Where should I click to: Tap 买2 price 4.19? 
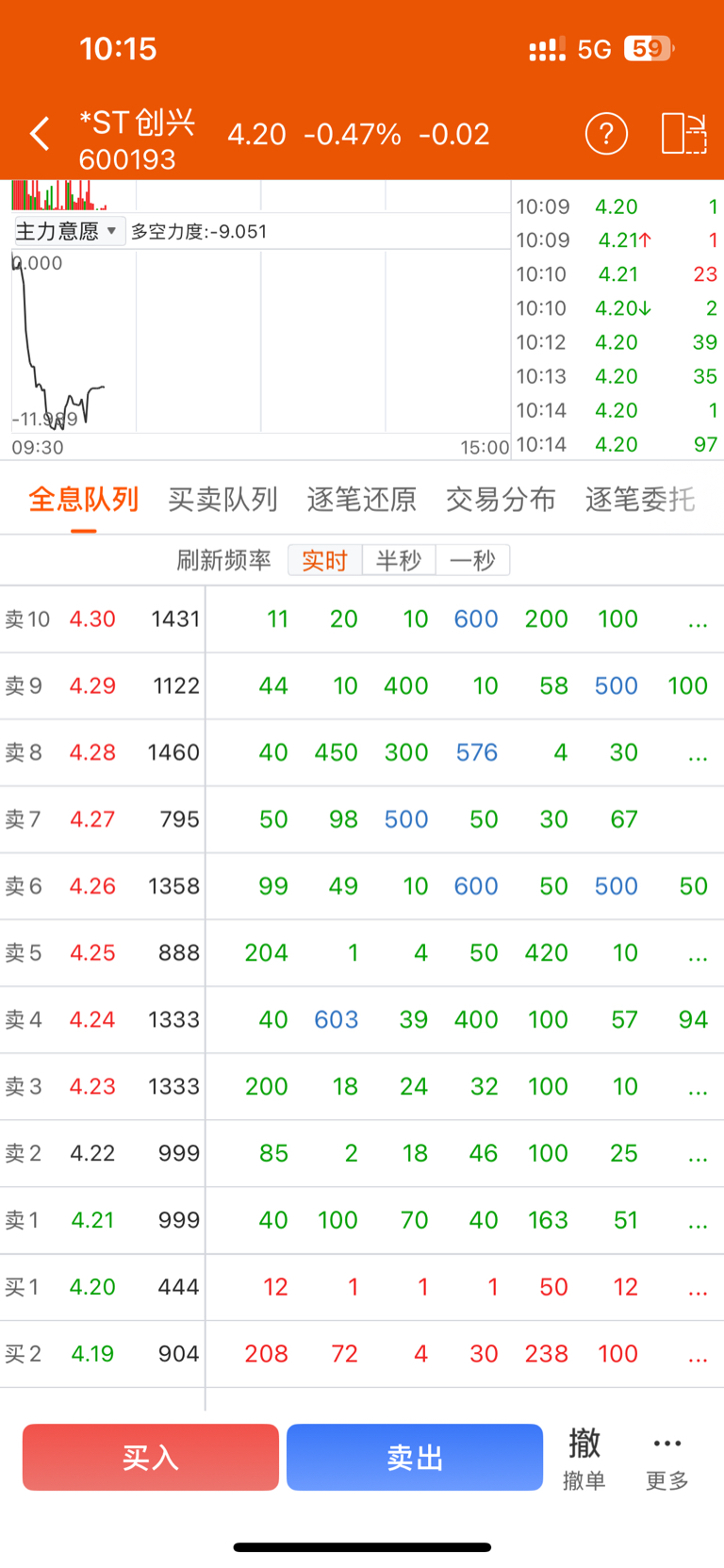[x=92, y=1354]
